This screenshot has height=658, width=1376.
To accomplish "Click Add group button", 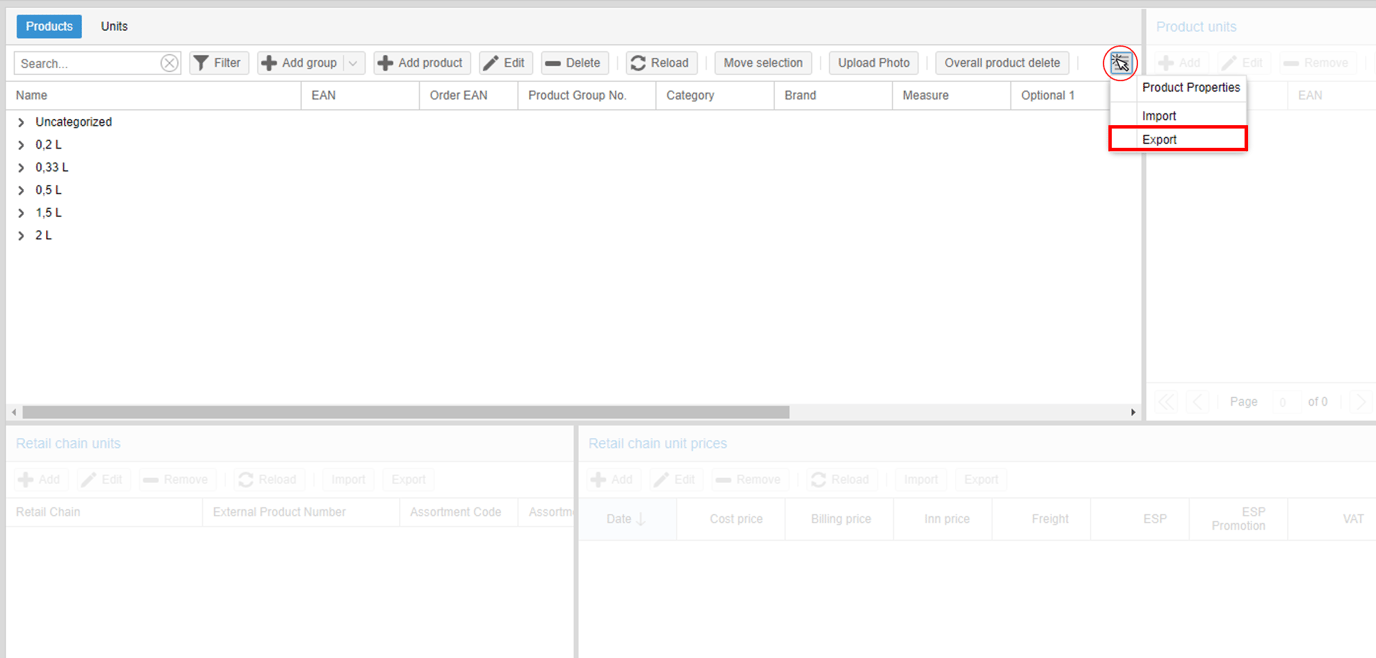I will point(300,63).
